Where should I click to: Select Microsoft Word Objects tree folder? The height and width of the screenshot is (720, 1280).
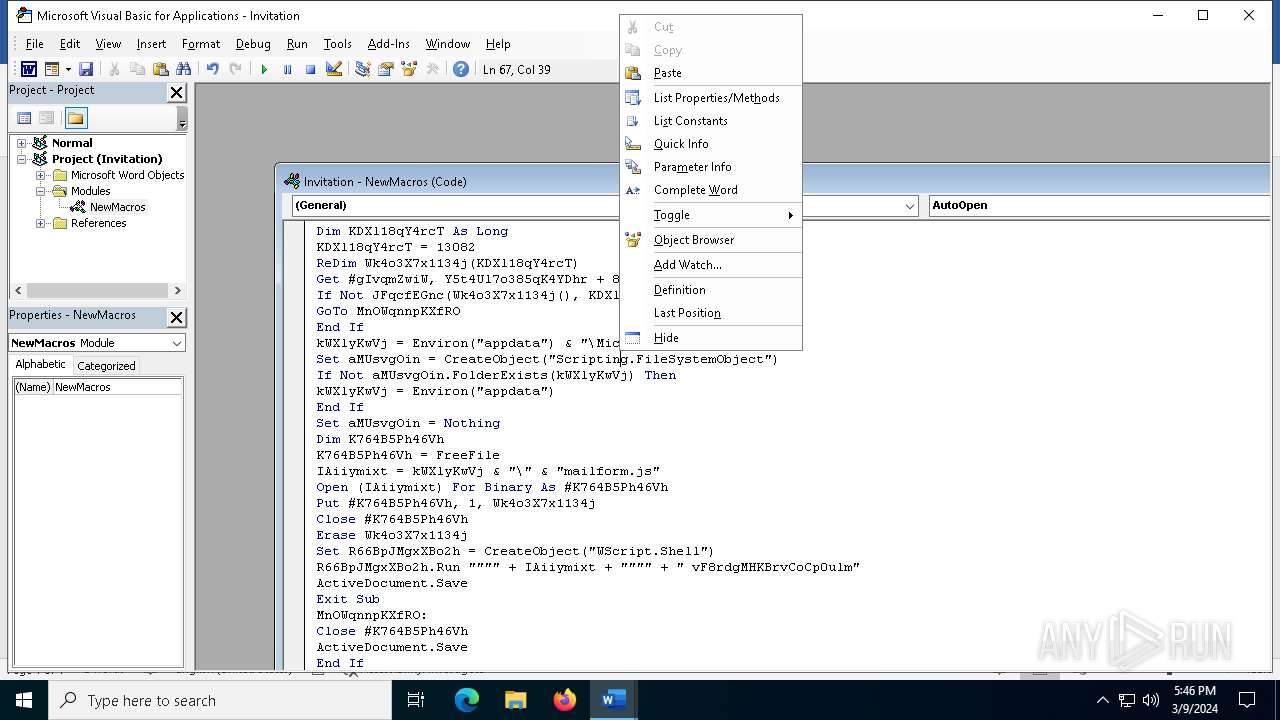127,175
